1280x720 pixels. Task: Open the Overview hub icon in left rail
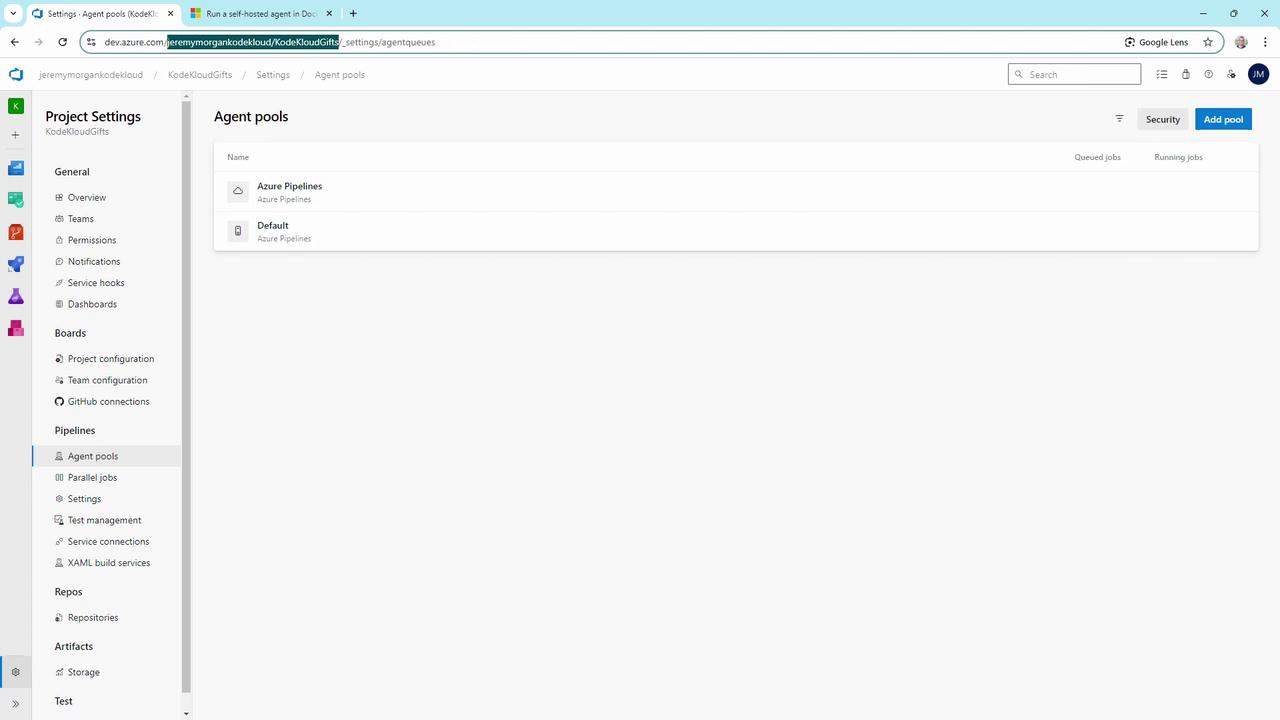click(15, 167)
